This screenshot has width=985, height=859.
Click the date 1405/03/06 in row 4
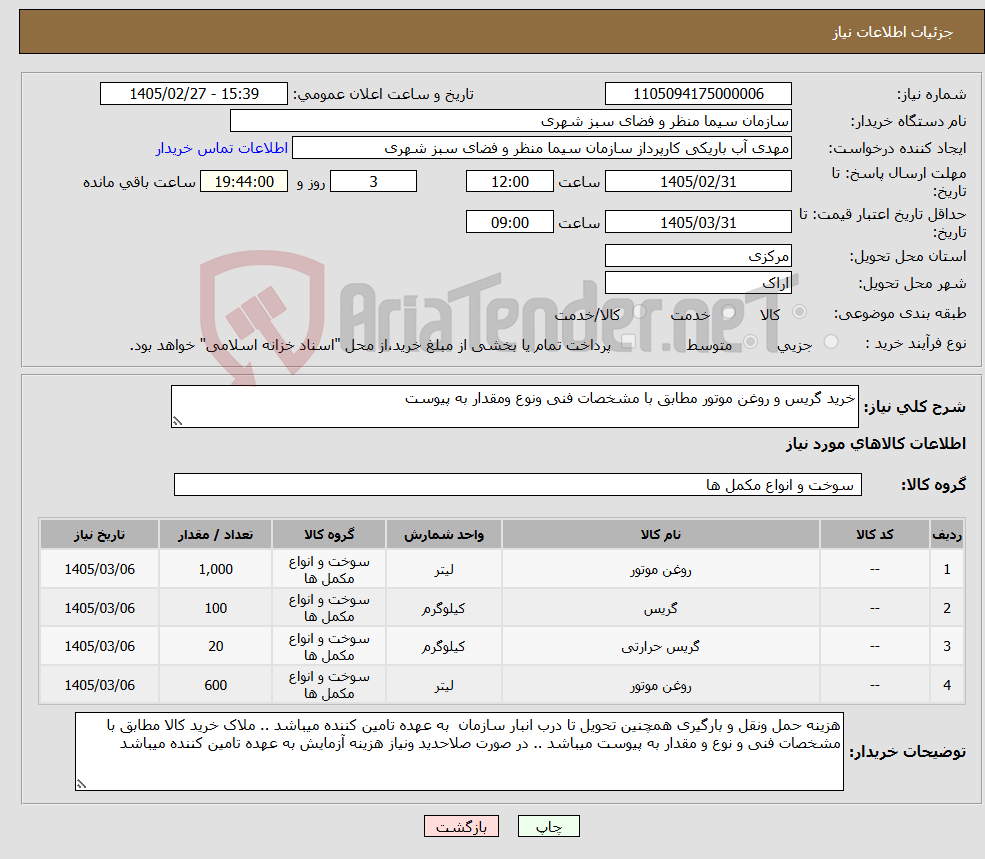coord(99,685)
